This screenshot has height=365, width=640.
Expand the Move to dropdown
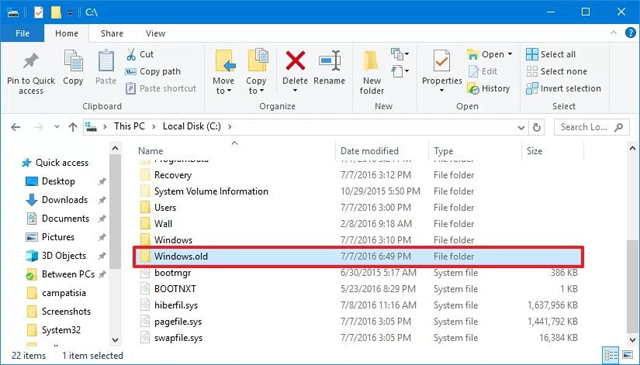[223, 72]
